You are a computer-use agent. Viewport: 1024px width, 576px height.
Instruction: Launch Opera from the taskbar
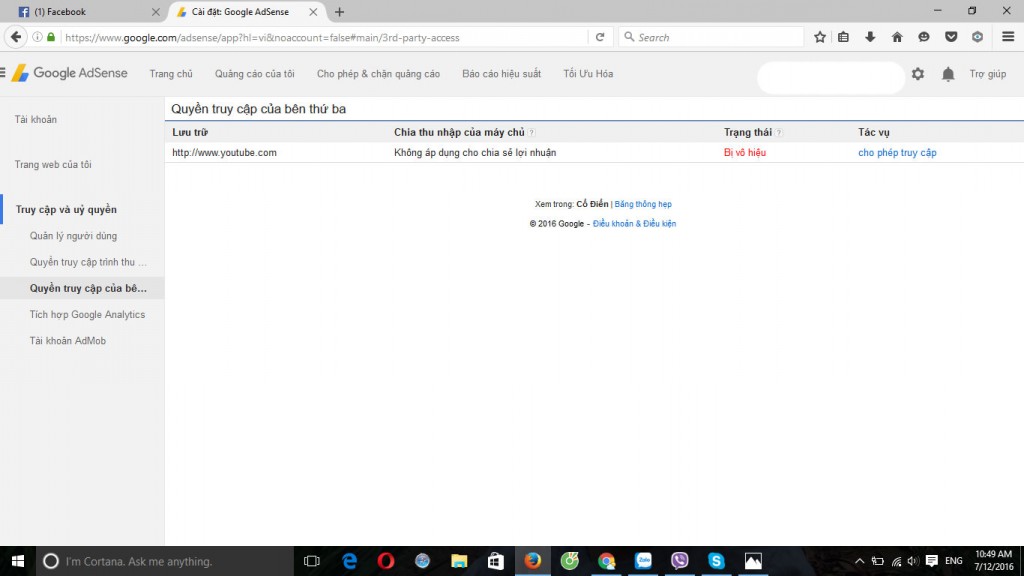point(386,561)
